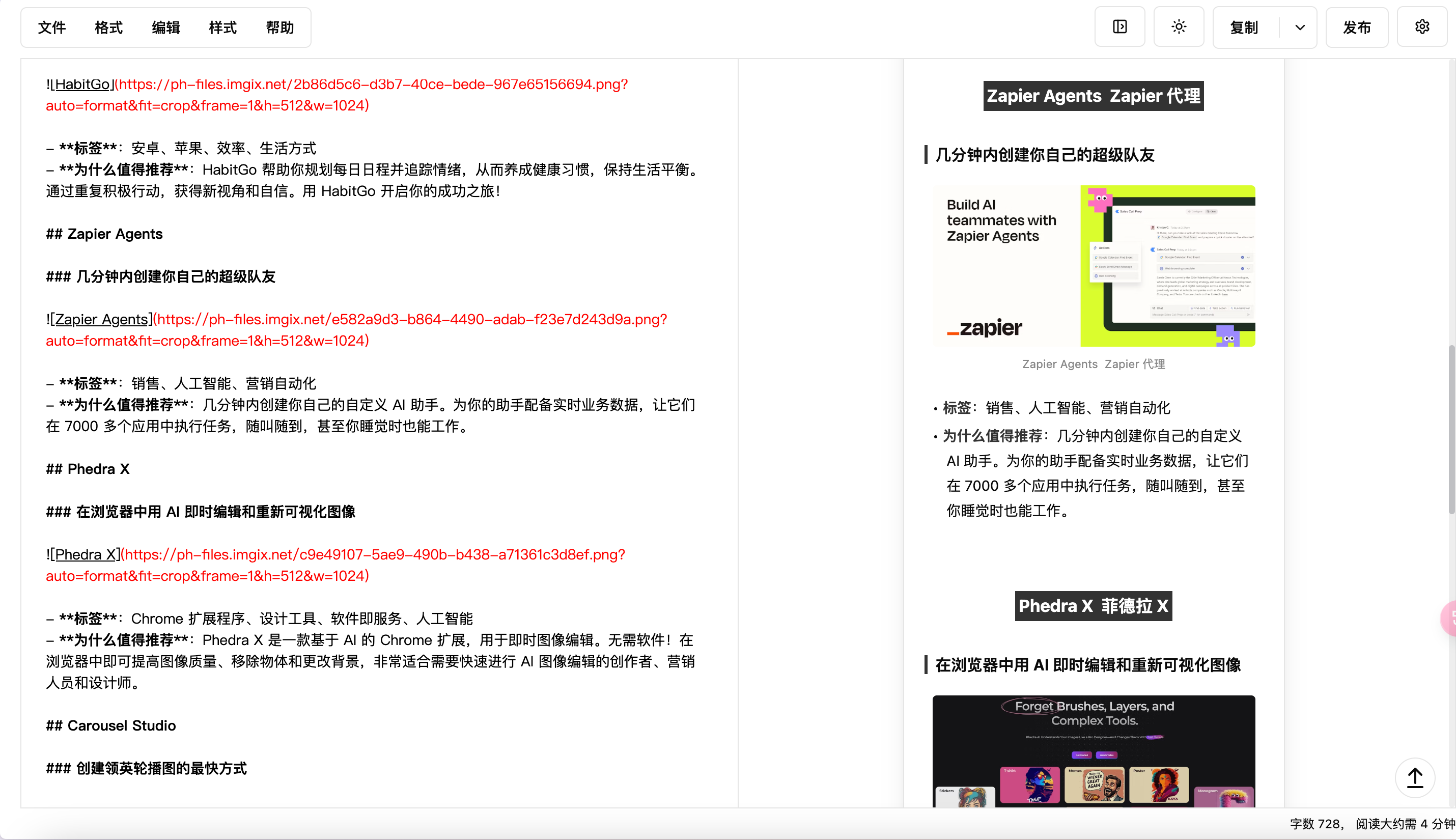Select the pink floating button on right edge
The height and width of the screenshot is (840, 1456).
click(x=1450, y=618)
